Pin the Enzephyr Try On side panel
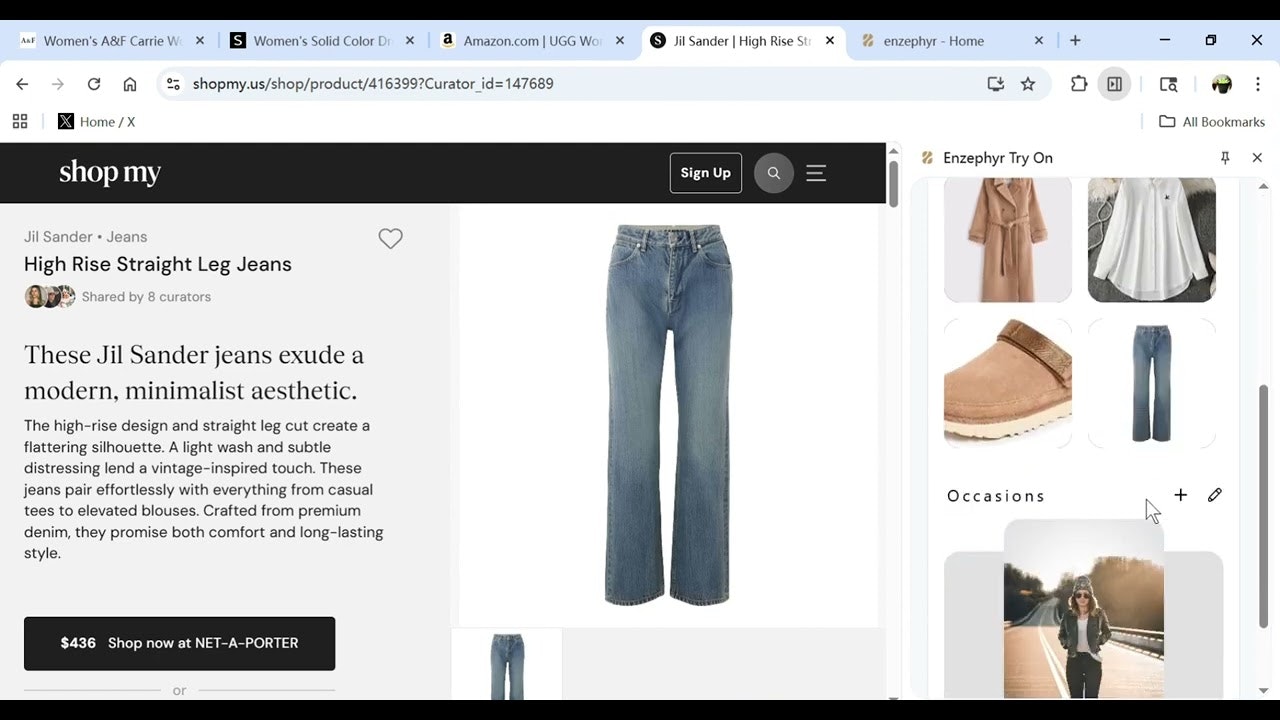 pyautogui.click(x=1225, y=158)
